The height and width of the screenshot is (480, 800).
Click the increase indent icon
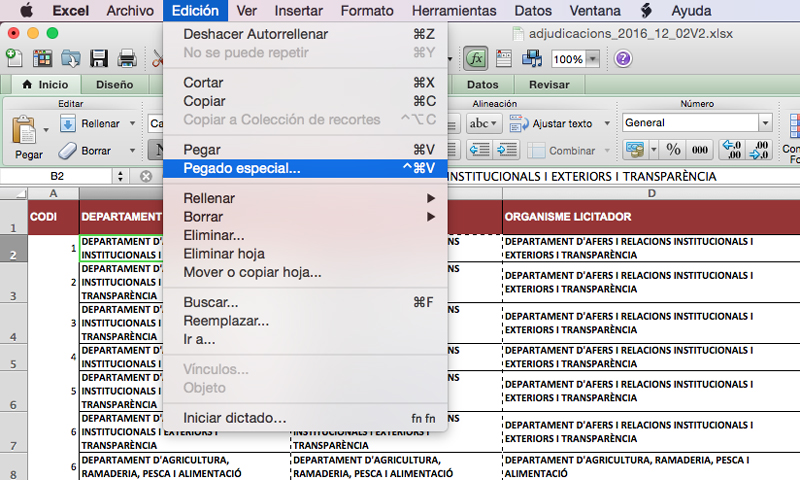pos(506,150)
